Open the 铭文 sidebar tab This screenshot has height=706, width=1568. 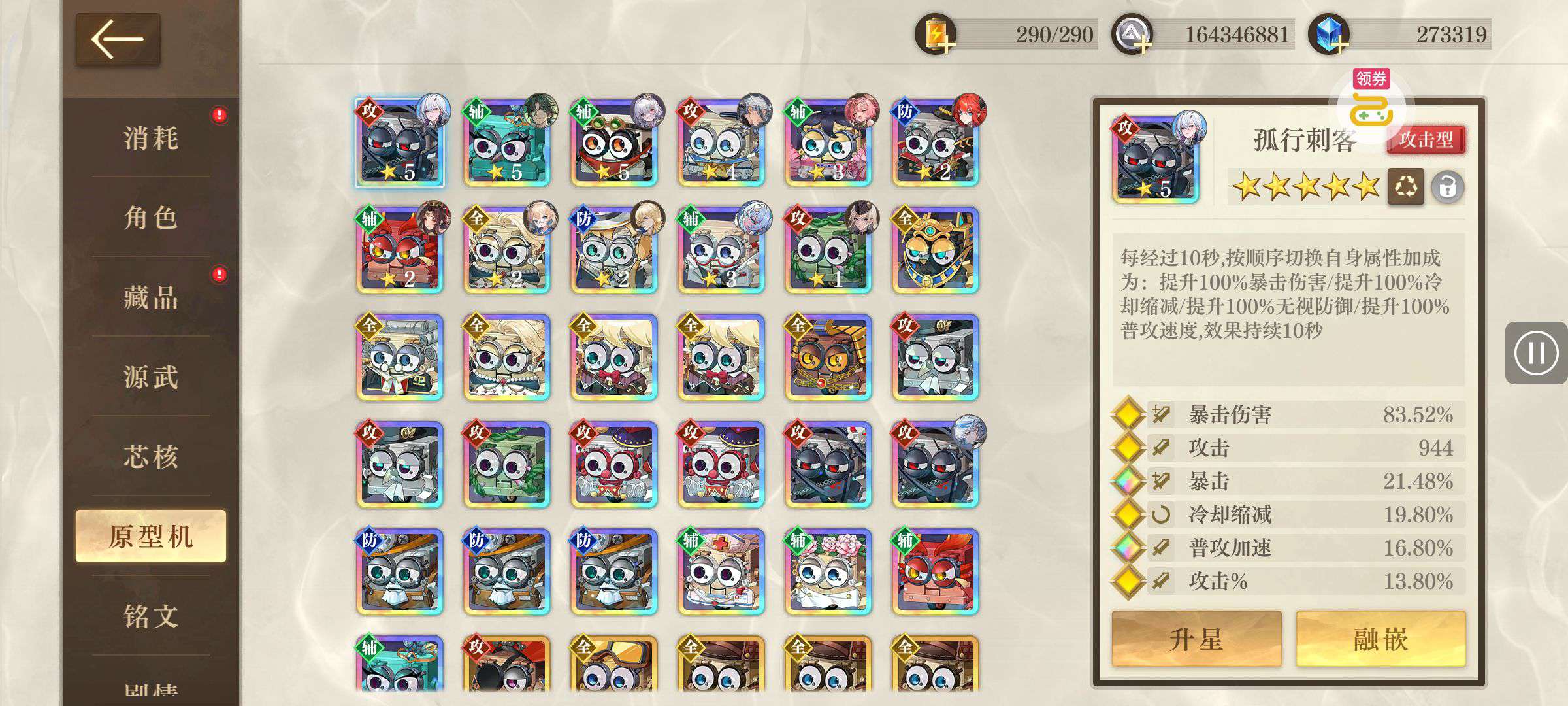pyautogui.click(x=151, y=616)
